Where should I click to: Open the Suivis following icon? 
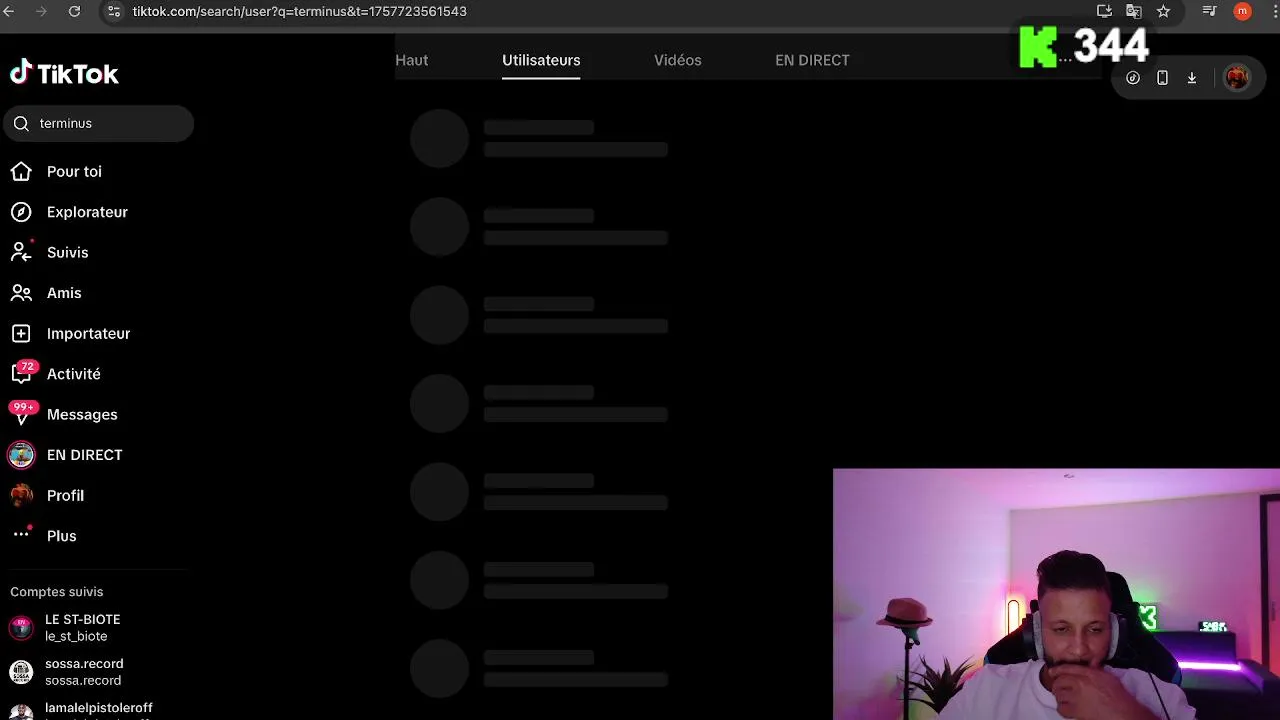[x=21, y=253]
